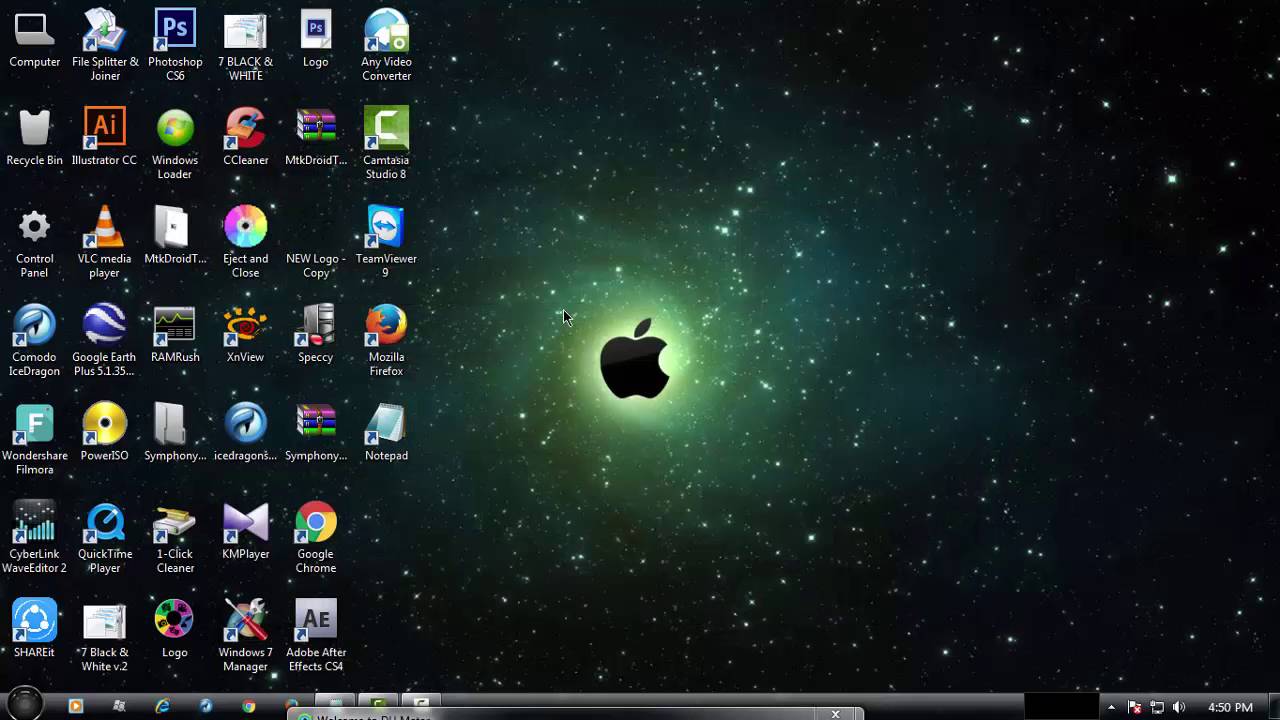Launch VLC media player
This screenshot has width=1280, height=720.
pos(105,242)
